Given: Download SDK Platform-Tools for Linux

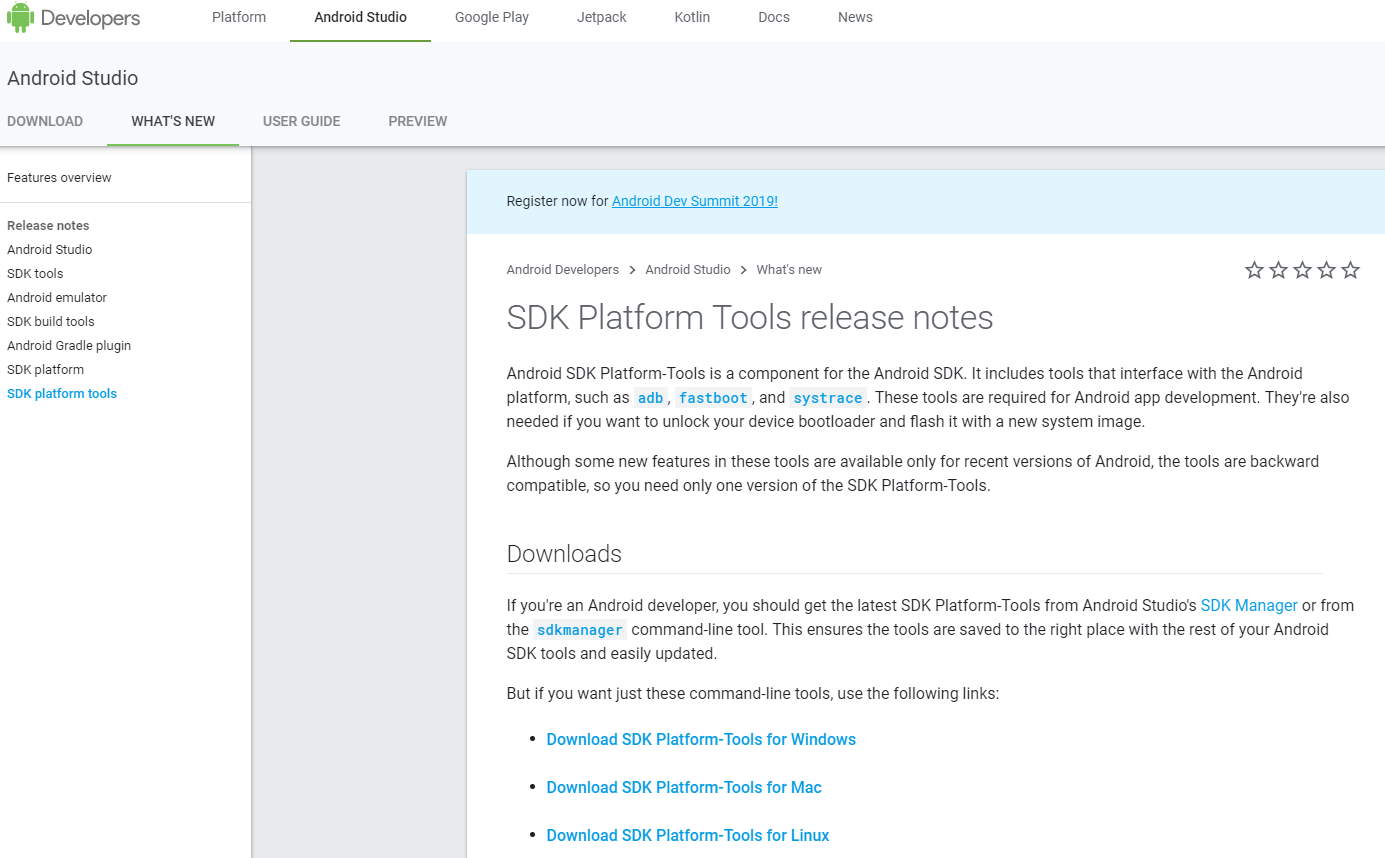Looking at the screenshot, I should 688,836.
